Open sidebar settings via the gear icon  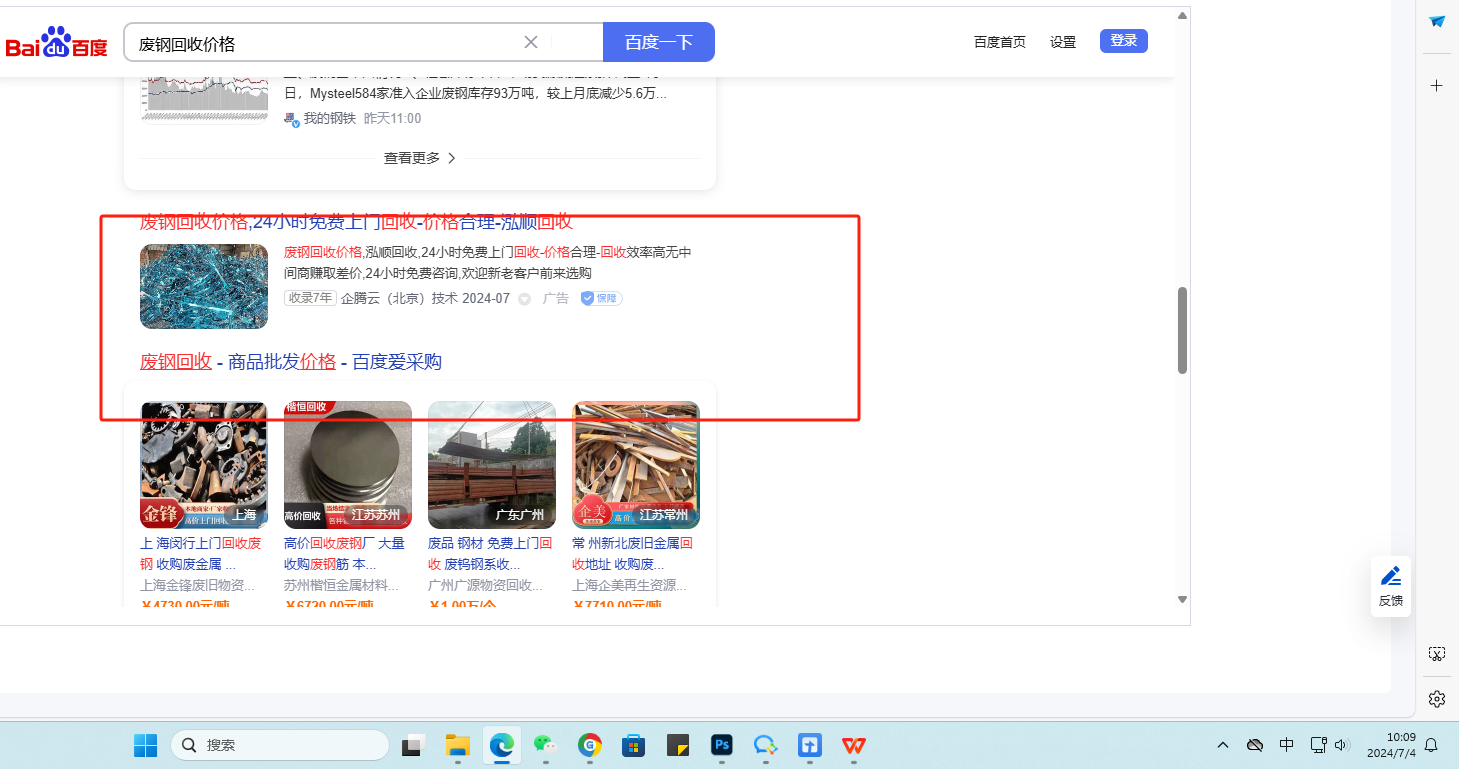click(x=1436, y=699)
